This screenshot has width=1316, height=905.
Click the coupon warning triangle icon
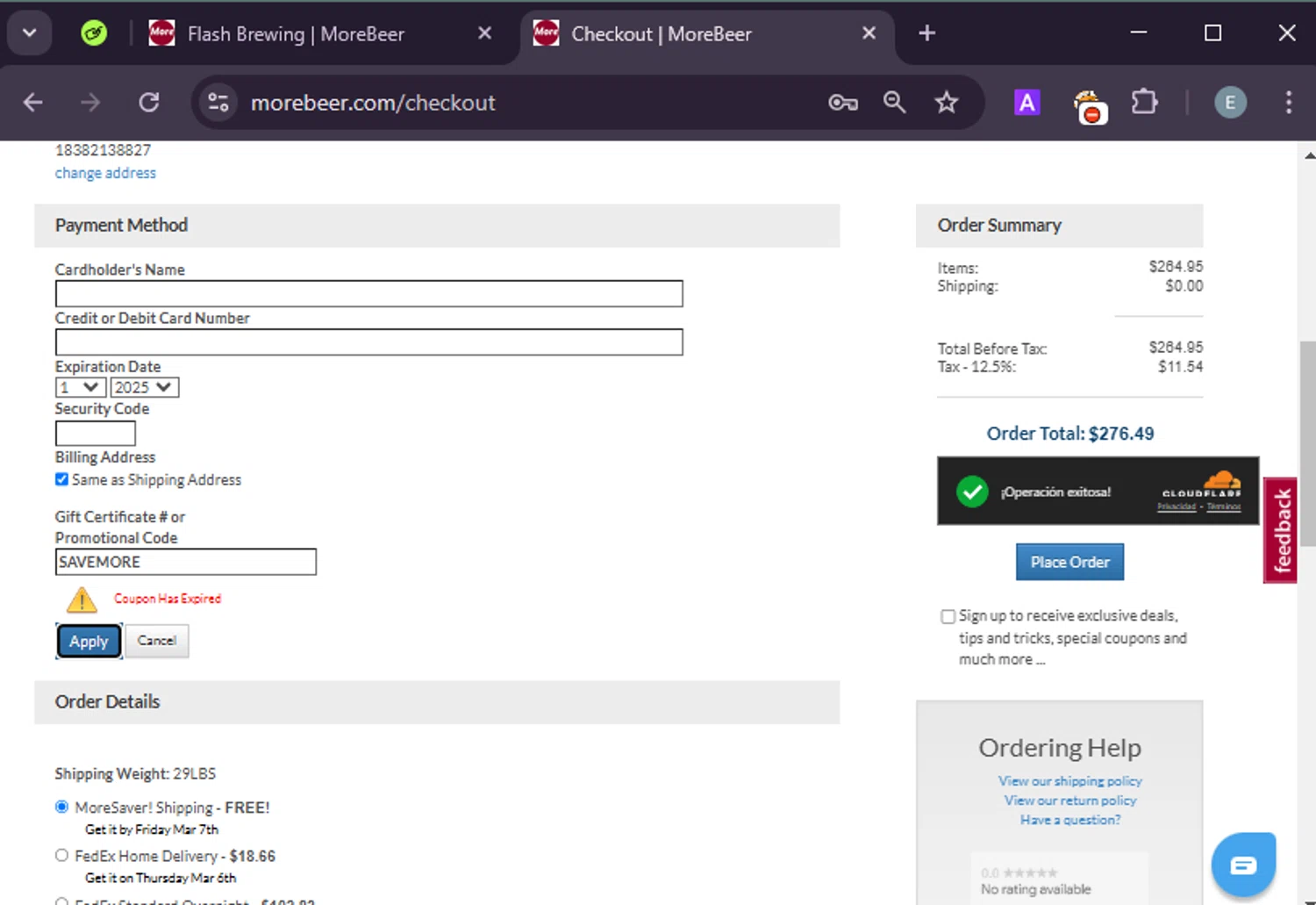(x=82, y=600)
